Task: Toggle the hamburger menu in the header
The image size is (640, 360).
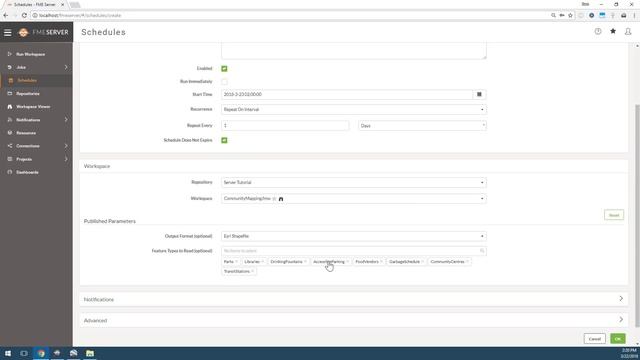Action: tap(8, 32)
